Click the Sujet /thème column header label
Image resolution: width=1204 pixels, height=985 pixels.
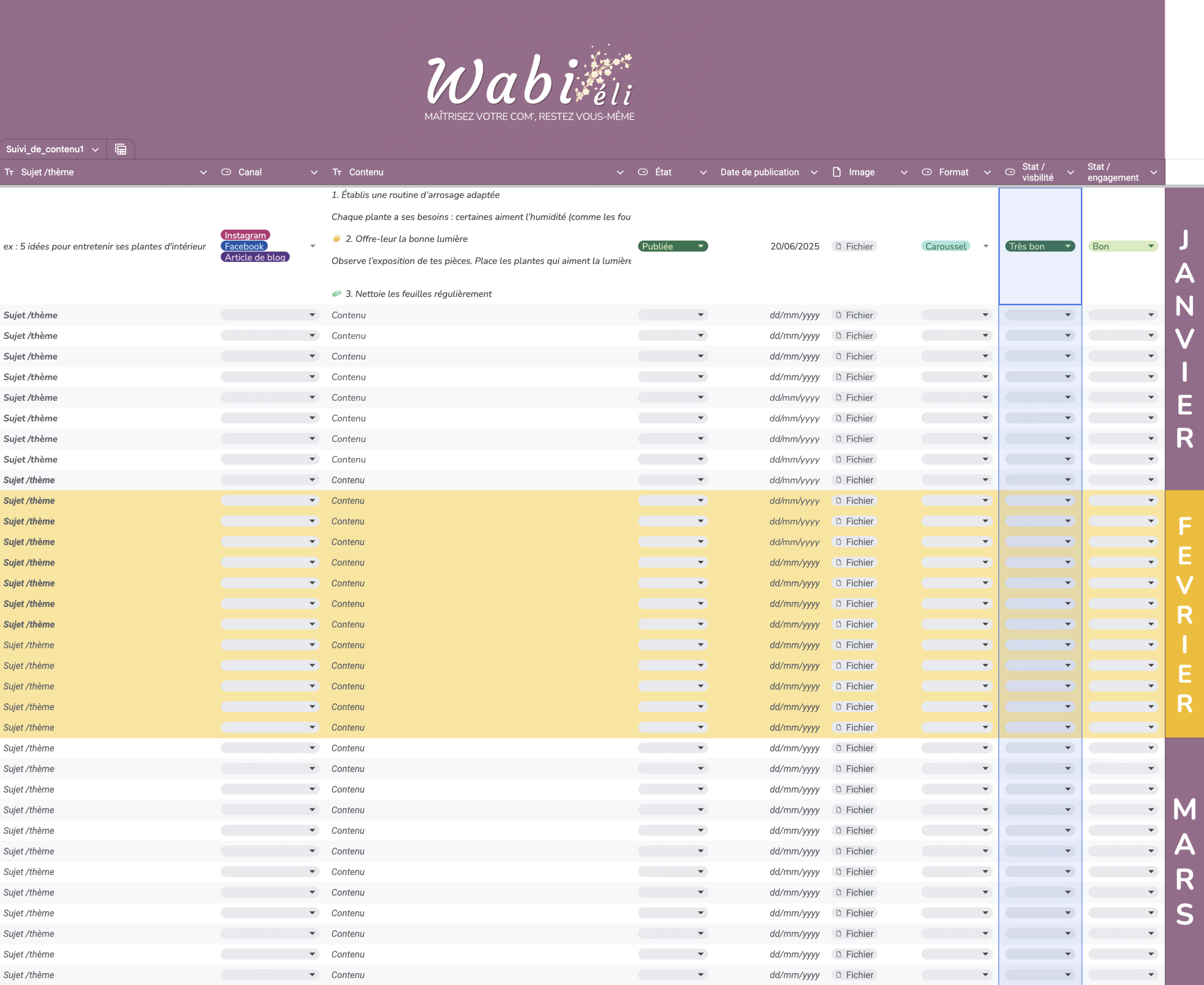click(x=48, y=172)
